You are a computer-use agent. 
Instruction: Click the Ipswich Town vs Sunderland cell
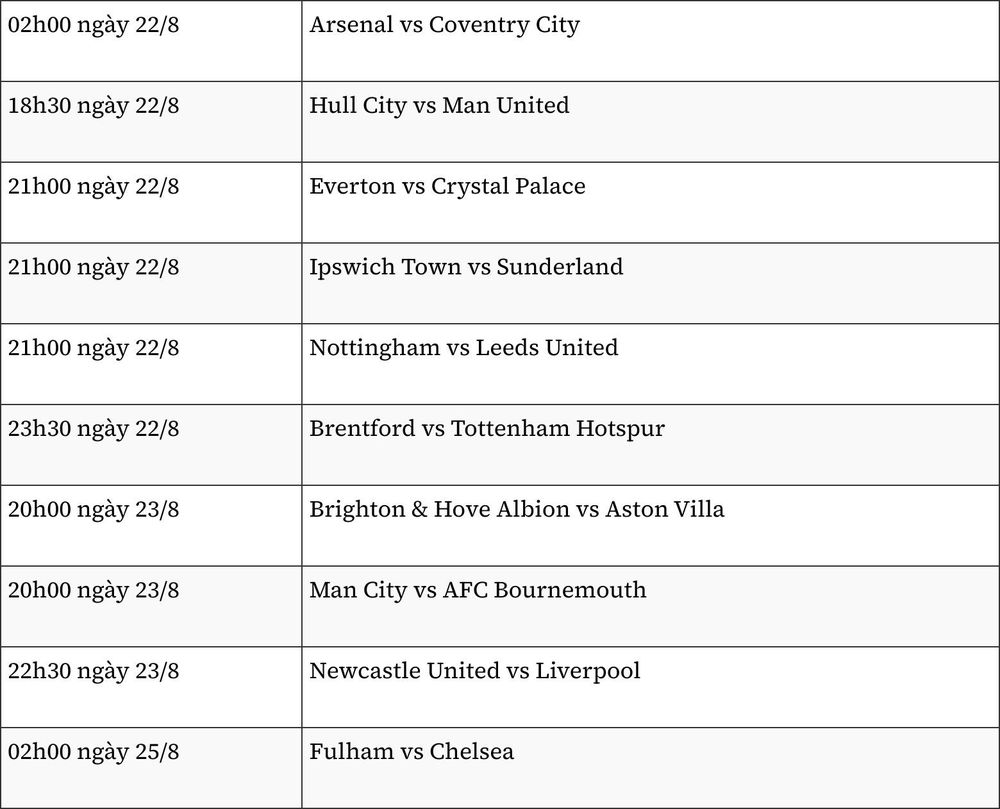tap(651, 283)
